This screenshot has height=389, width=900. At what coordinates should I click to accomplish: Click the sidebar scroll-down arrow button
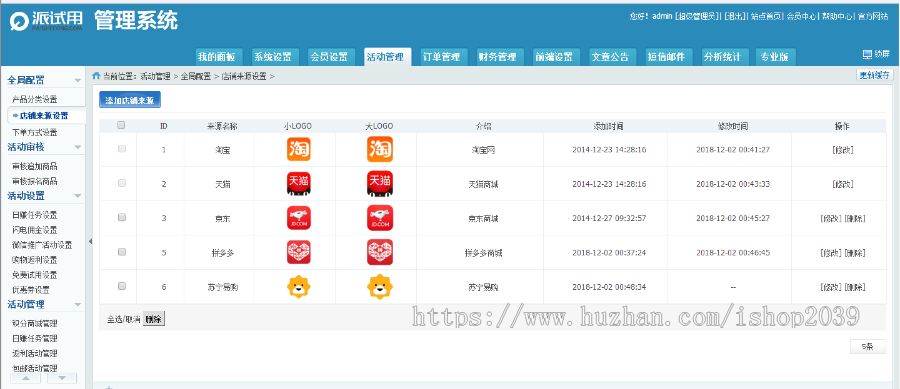coord(62,378)
